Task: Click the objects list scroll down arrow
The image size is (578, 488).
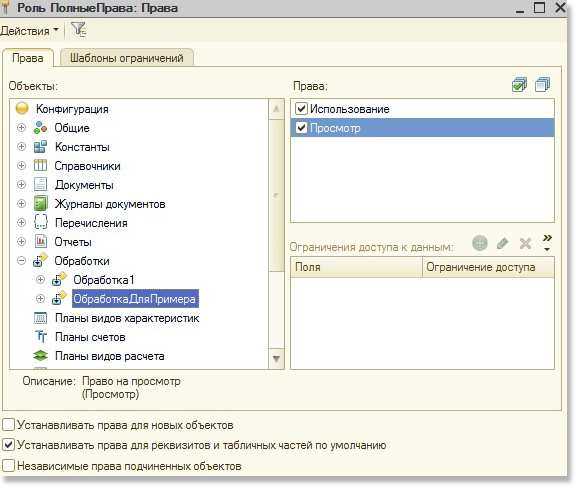Action: pyautogui.click(x=276, y=358)
